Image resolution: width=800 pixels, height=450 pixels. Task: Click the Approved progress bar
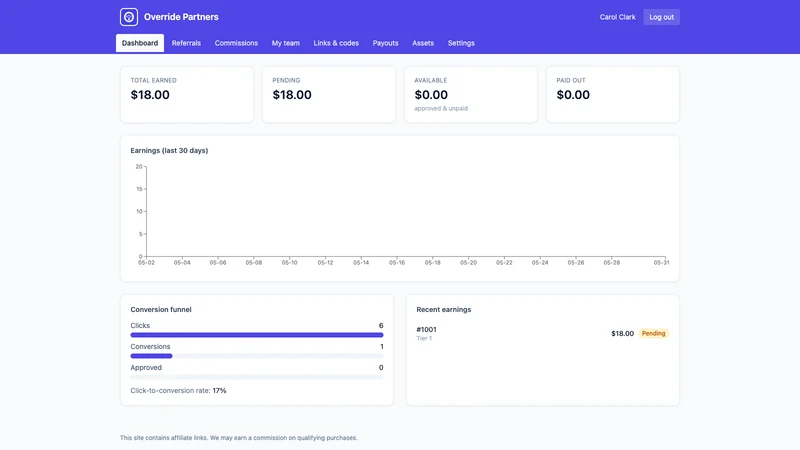tap(257, 377)
